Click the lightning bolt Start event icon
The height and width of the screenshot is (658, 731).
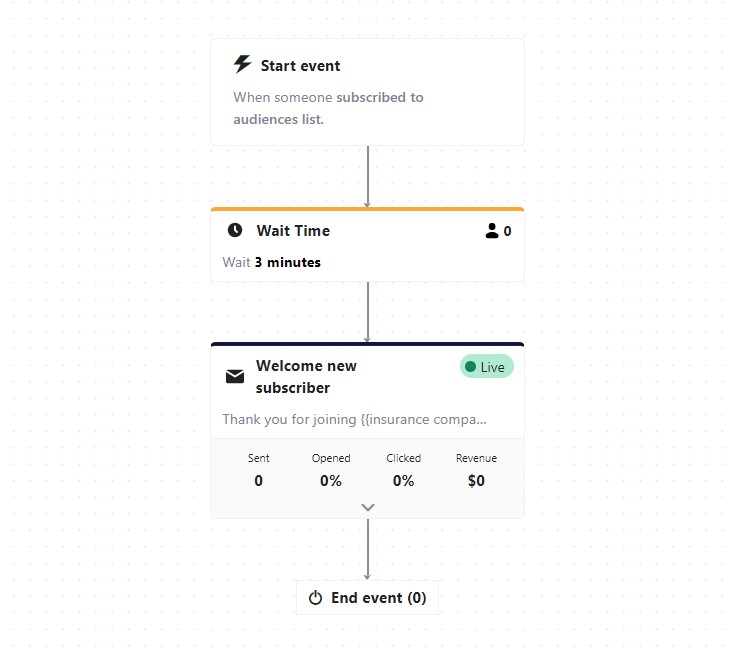(242, 65)
